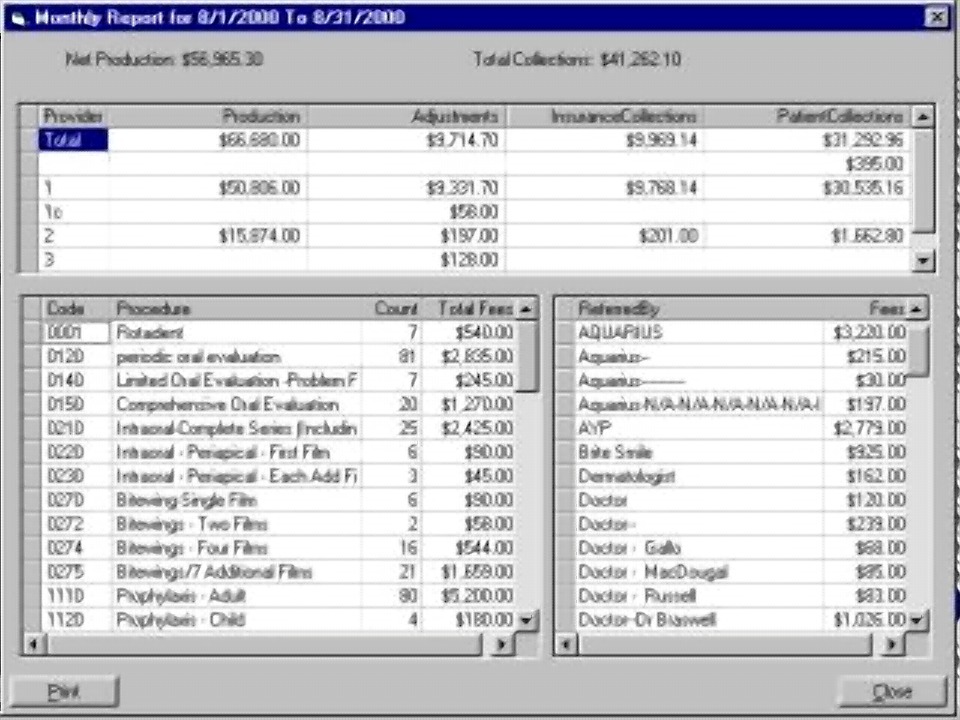Click the Close button at bottom
The height and width of the screenshot is (720, 960).
click(891, 691)
